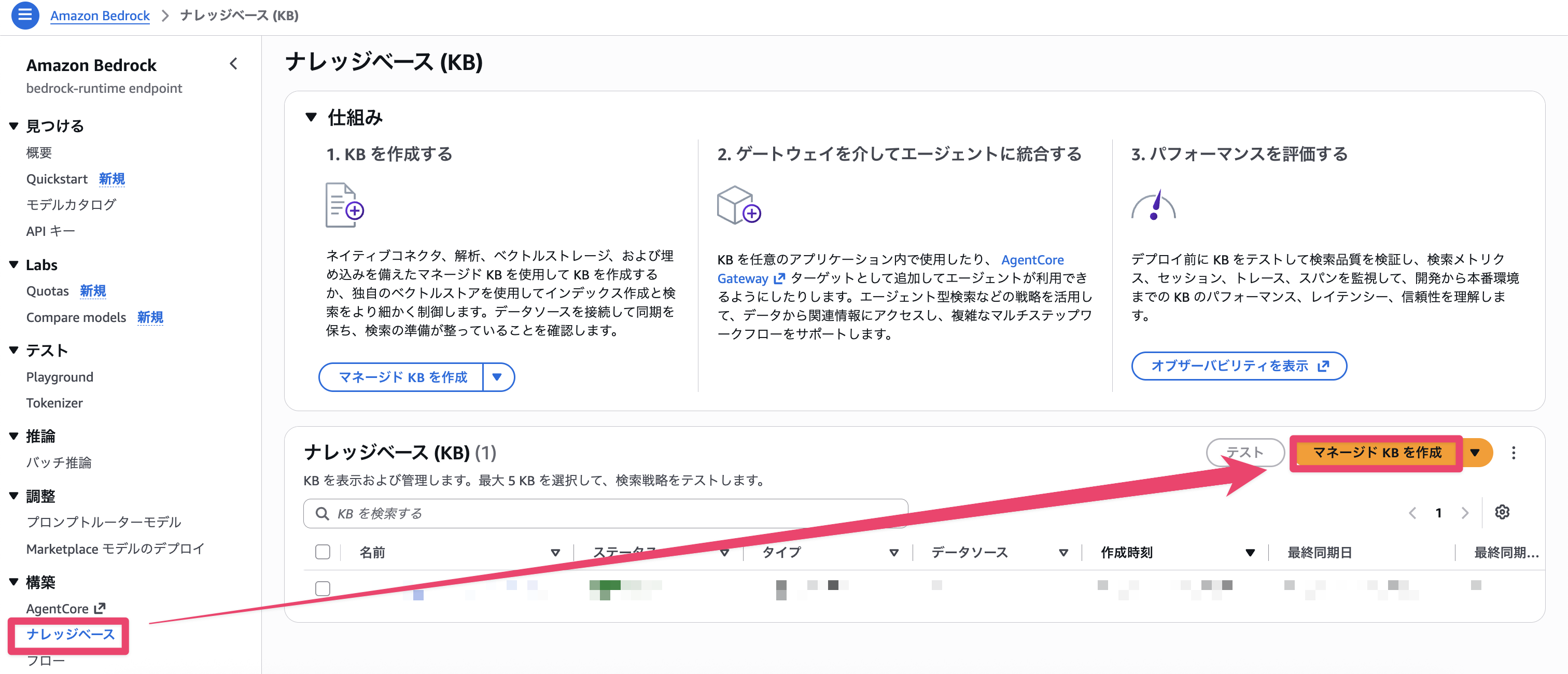Open プロンプトルーターモデル in the sidebar
Image resolution: width=1568 pixels, height=674 pixels.
click(x=104, y=523)
